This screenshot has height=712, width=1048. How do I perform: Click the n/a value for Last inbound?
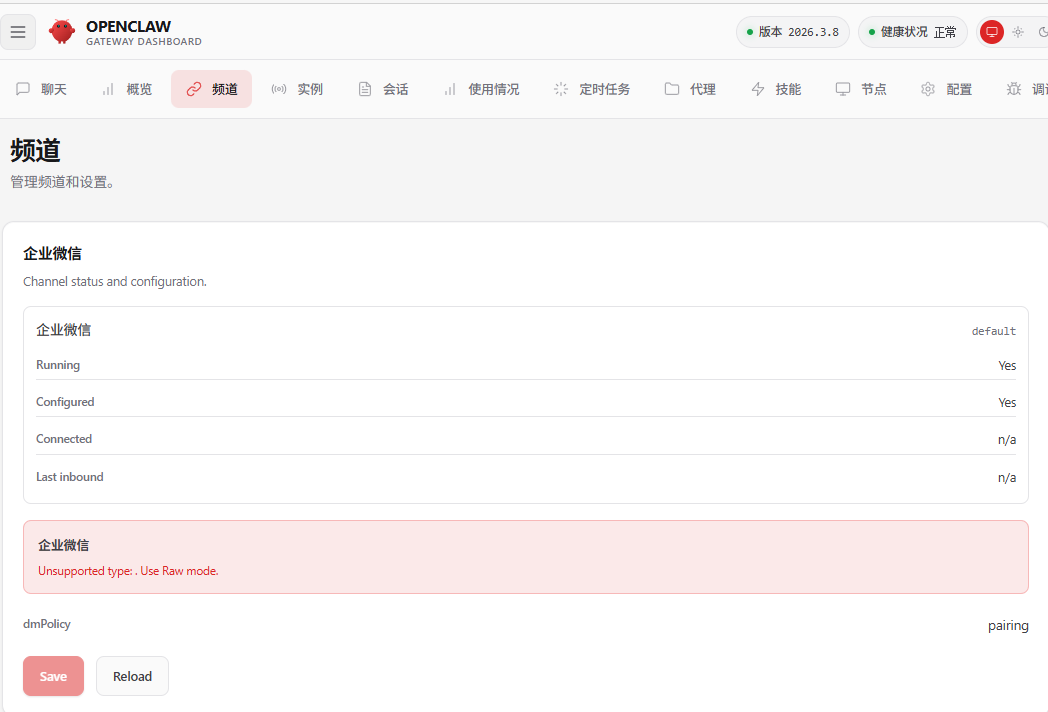[x=1007, y=478]
